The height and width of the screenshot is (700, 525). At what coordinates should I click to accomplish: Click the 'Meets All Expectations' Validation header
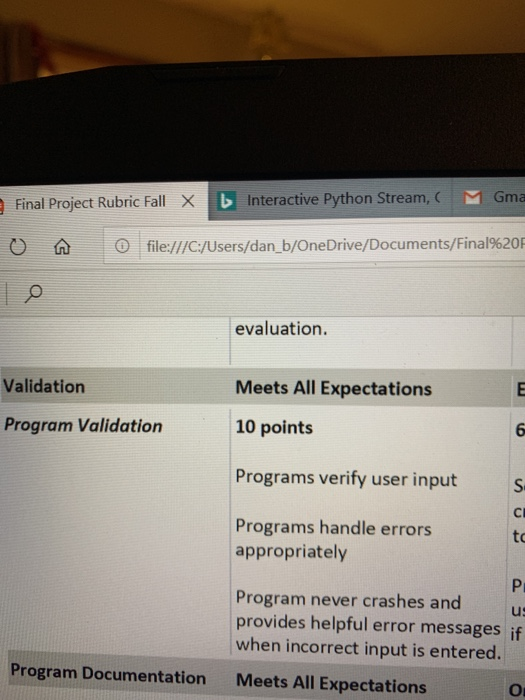(333, 388)
